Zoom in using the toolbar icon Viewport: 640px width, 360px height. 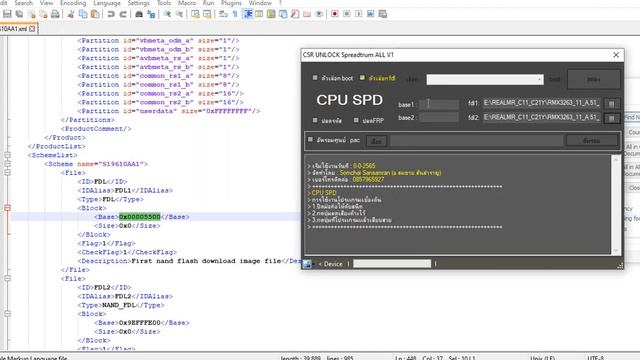[167, 14]
